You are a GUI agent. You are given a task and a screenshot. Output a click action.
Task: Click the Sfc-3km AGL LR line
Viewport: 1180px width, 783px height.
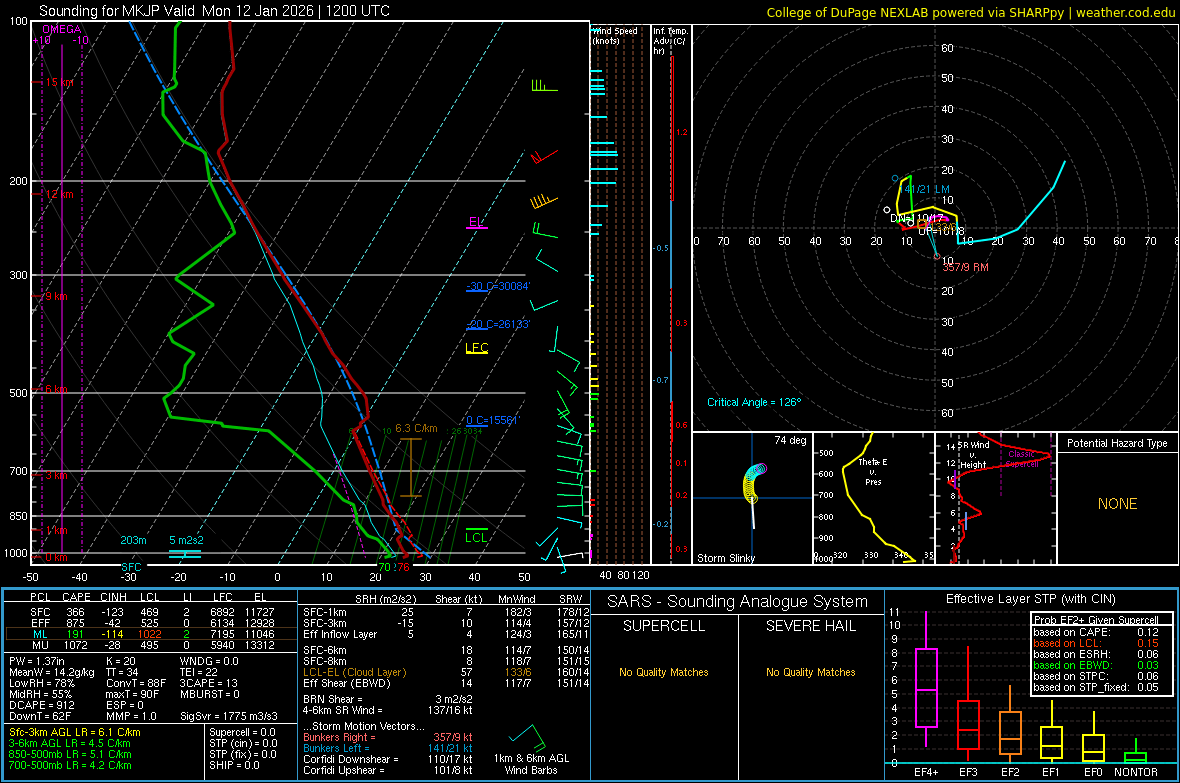click(x=75, y=732)
